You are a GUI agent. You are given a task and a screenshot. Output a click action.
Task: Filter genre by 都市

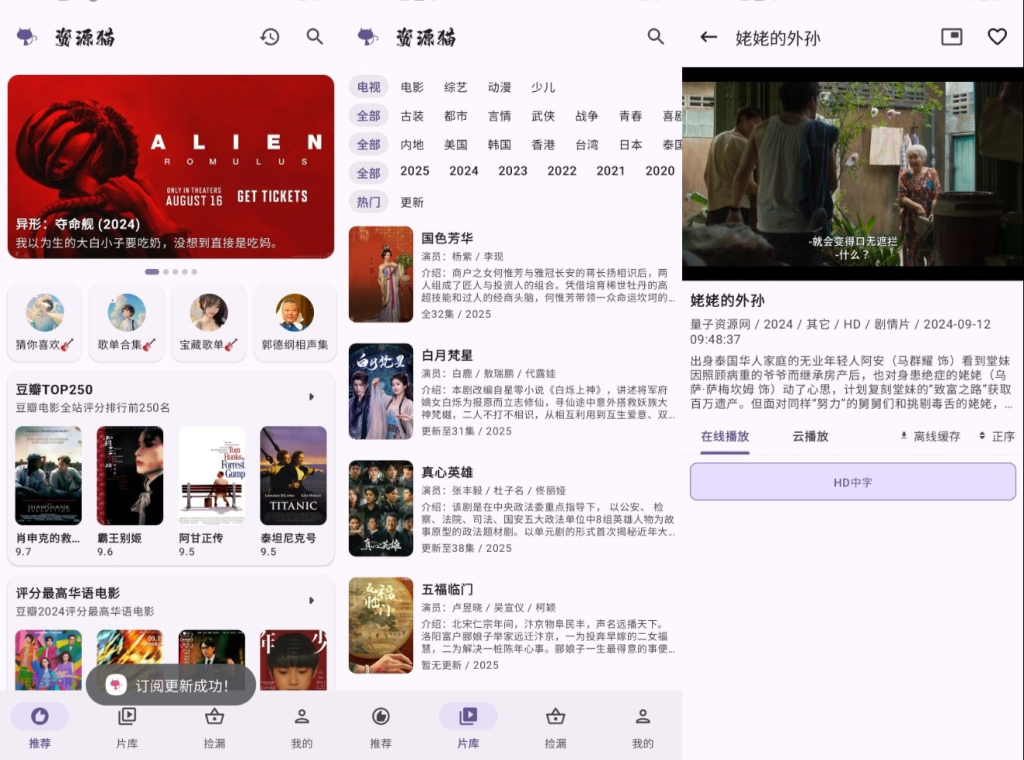coord(456,116)
